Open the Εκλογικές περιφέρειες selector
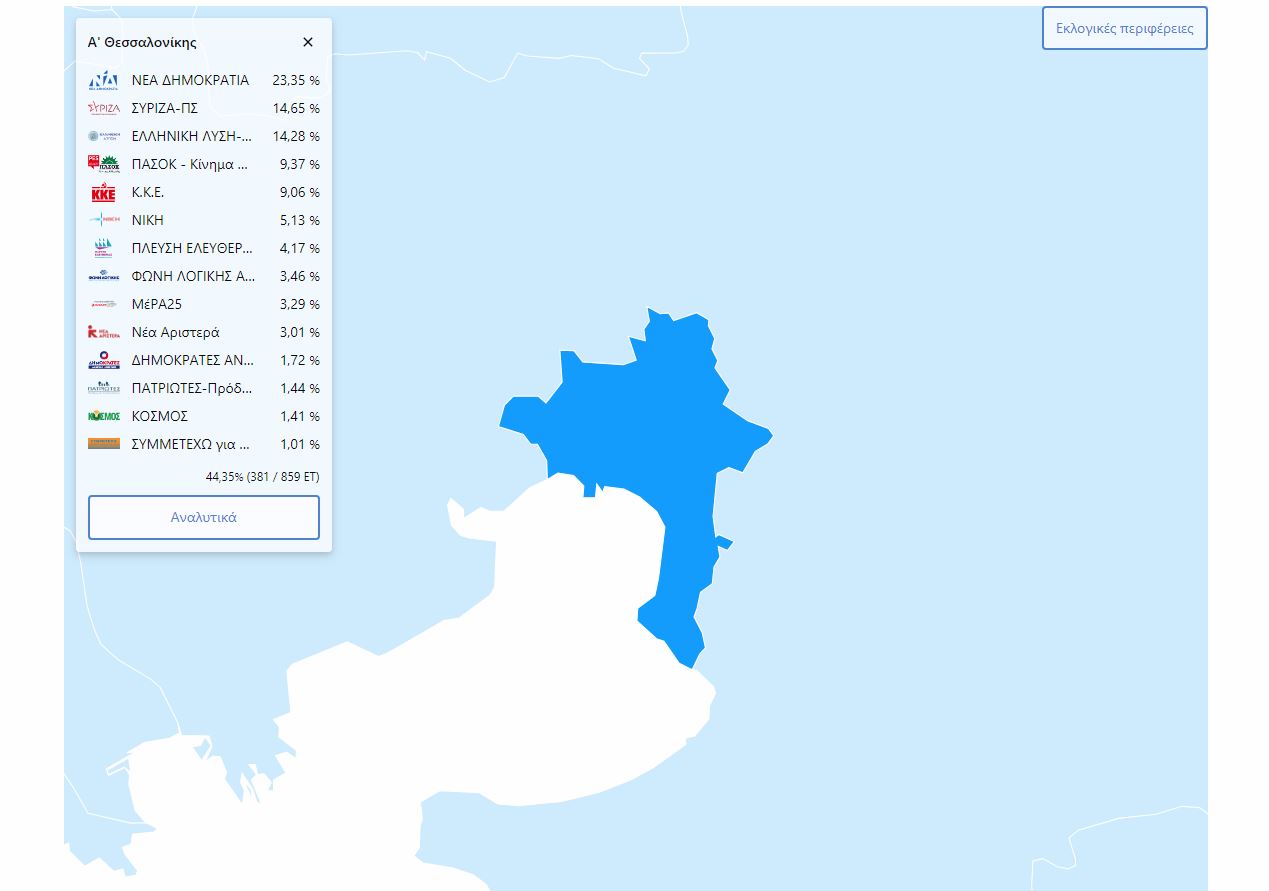Image resolution: width=1269 pixels, height=891 pixels. click(x=1124, y=28)
